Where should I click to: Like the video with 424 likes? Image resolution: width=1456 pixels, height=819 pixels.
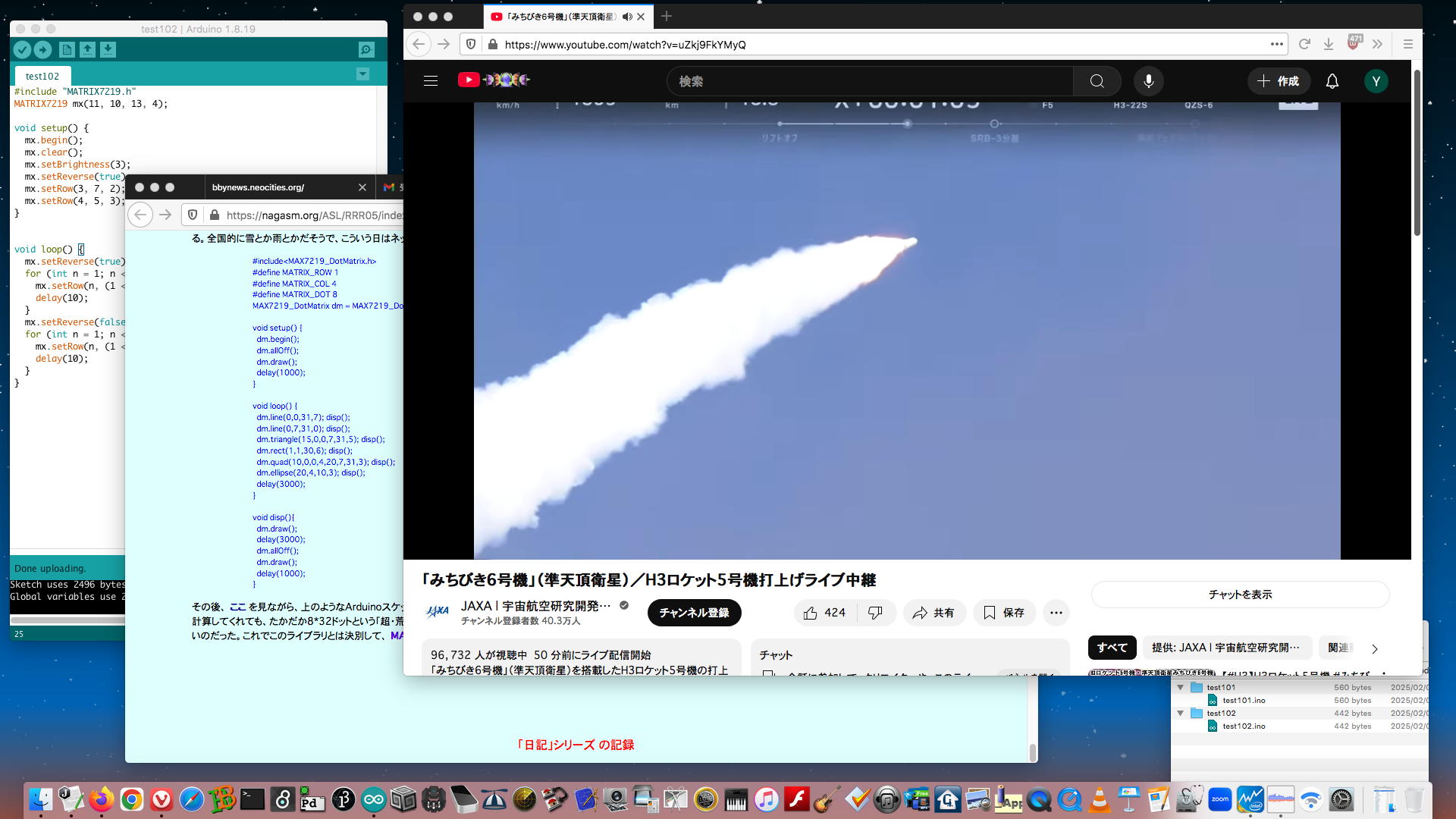point(824,613)
